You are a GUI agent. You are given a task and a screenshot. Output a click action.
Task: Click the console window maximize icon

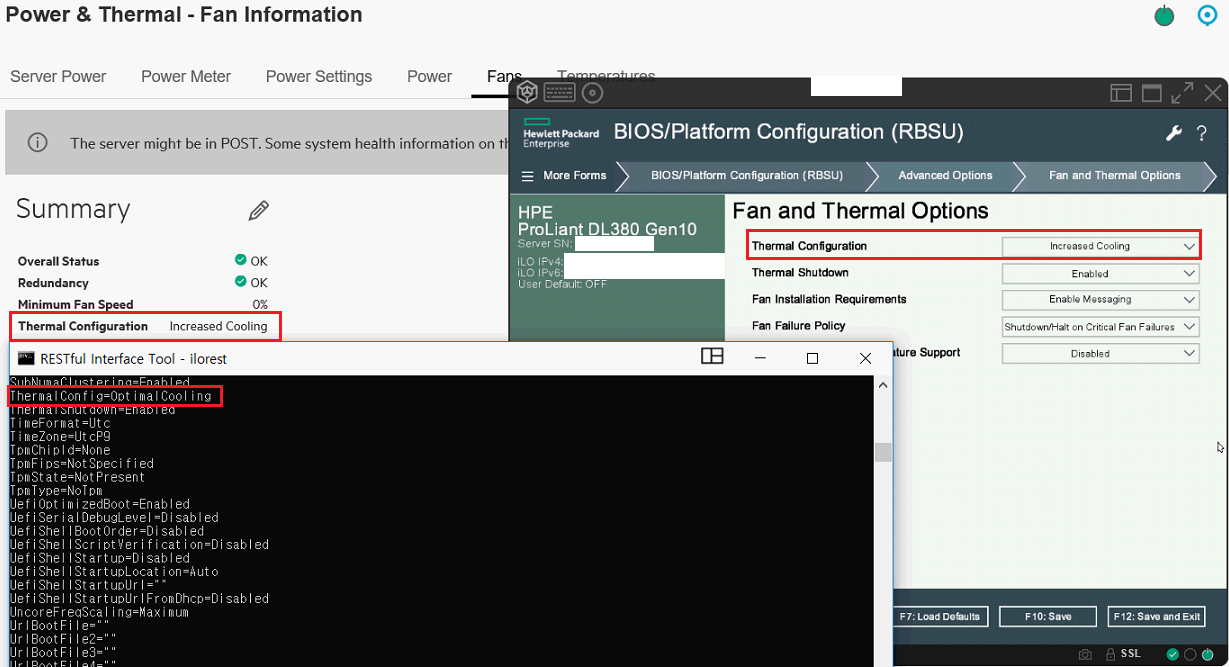1152,93
